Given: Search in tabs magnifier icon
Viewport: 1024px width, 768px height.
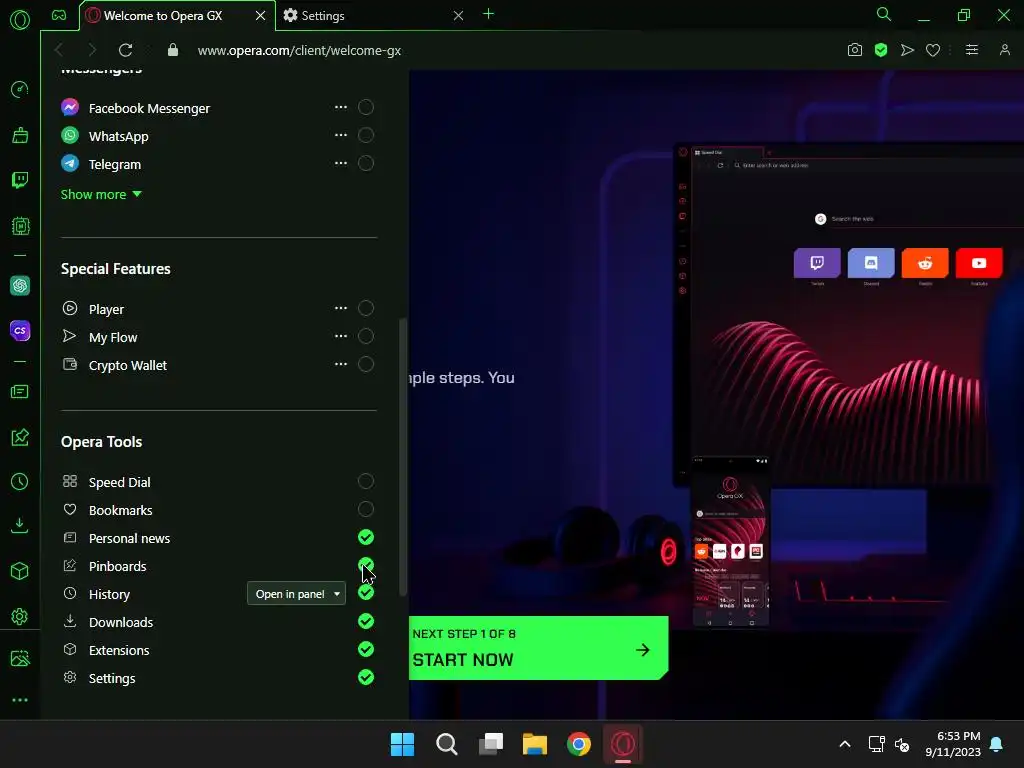Looking at the screenshot, I should tap(884, 14).
